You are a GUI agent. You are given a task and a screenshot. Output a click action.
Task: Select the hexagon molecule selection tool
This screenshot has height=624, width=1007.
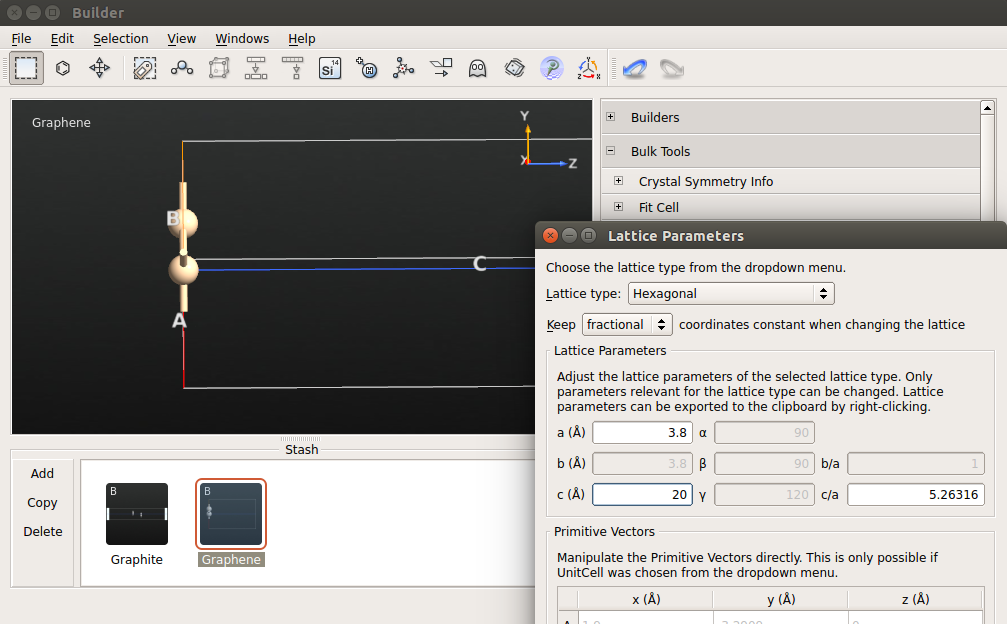coord(63,67)
